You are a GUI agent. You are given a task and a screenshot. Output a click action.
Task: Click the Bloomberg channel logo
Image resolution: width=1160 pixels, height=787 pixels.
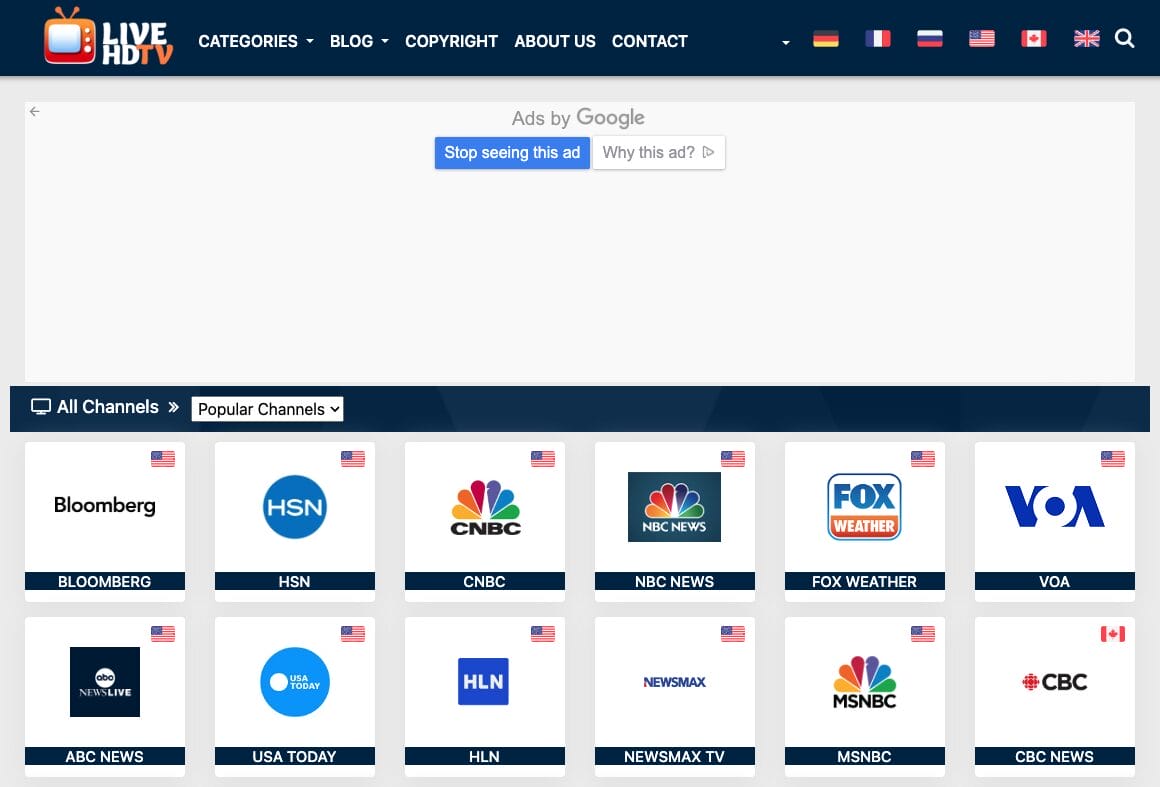(x=104, y=505)
